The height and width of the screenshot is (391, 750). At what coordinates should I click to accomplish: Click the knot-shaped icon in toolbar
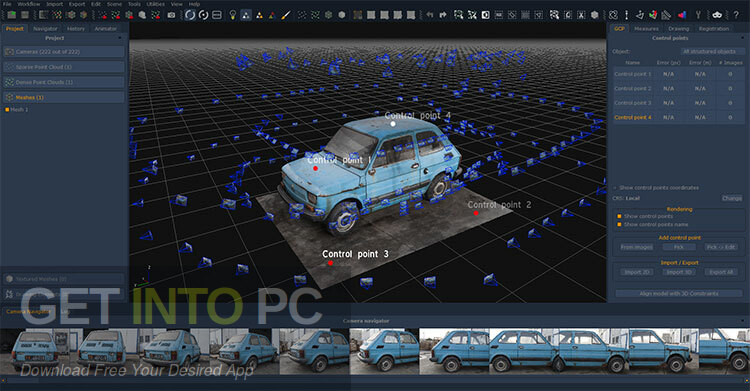coord(613,15)
